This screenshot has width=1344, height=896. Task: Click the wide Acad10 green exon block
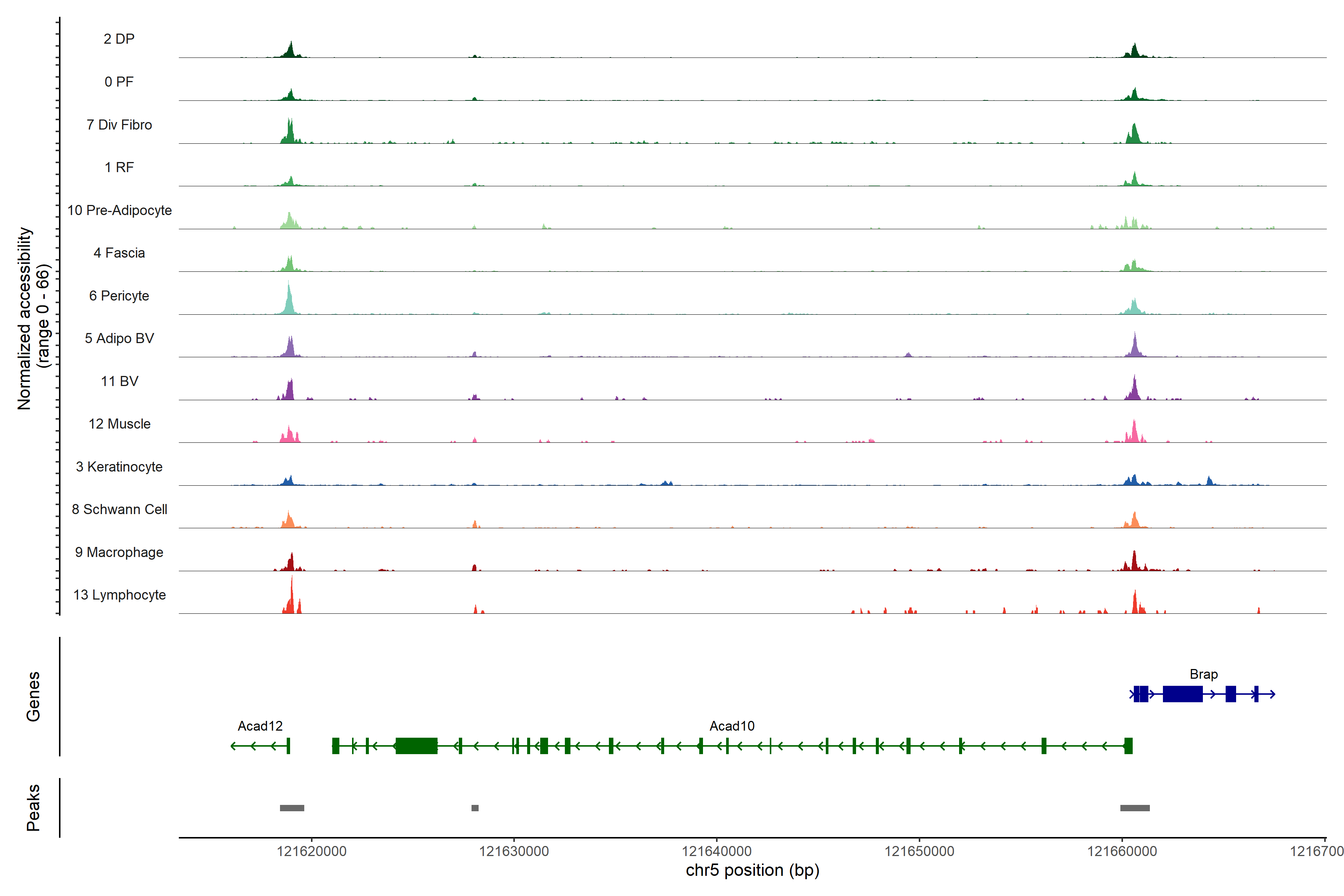(x=416, y=746)
